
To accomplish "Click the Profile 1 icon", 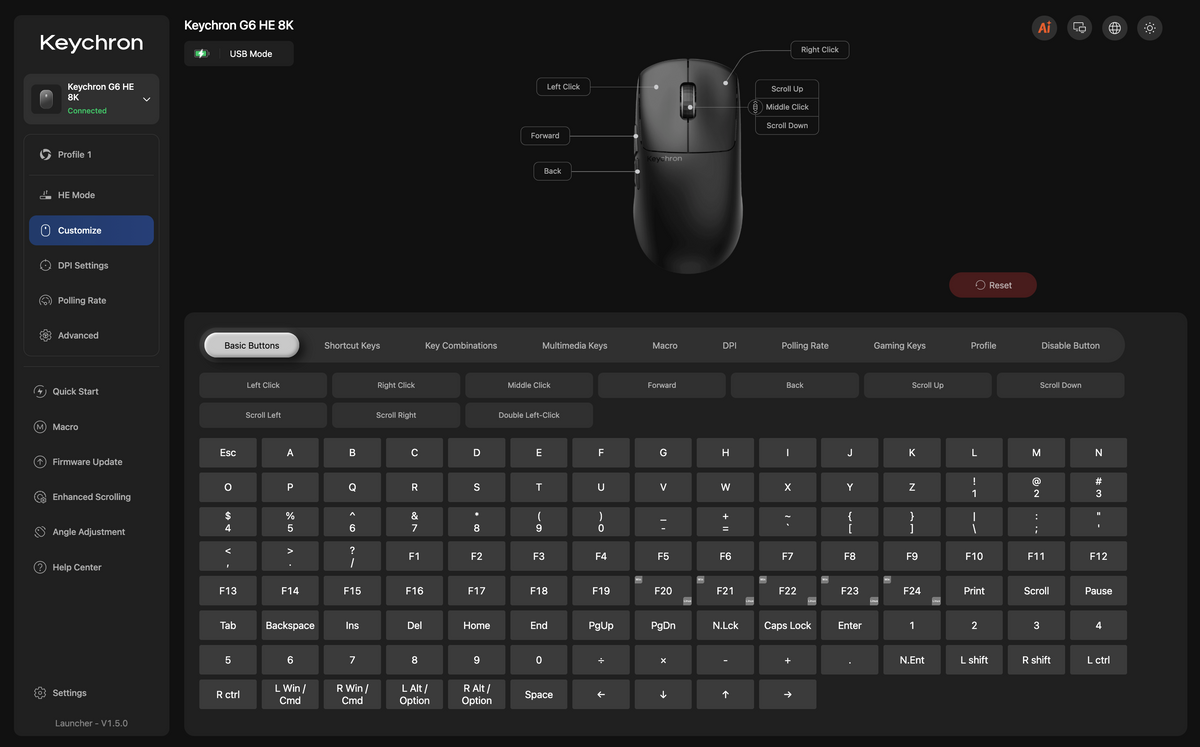I will click(45, 155).
